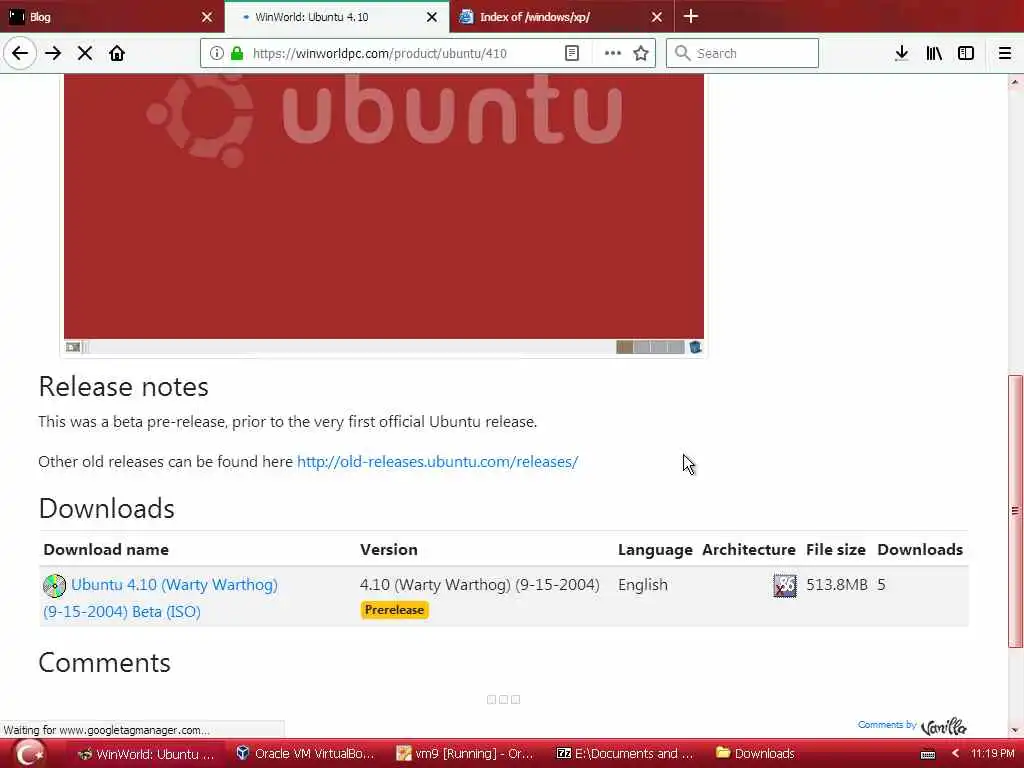Expand hidden system tray icons

click(x=955, y=754)
